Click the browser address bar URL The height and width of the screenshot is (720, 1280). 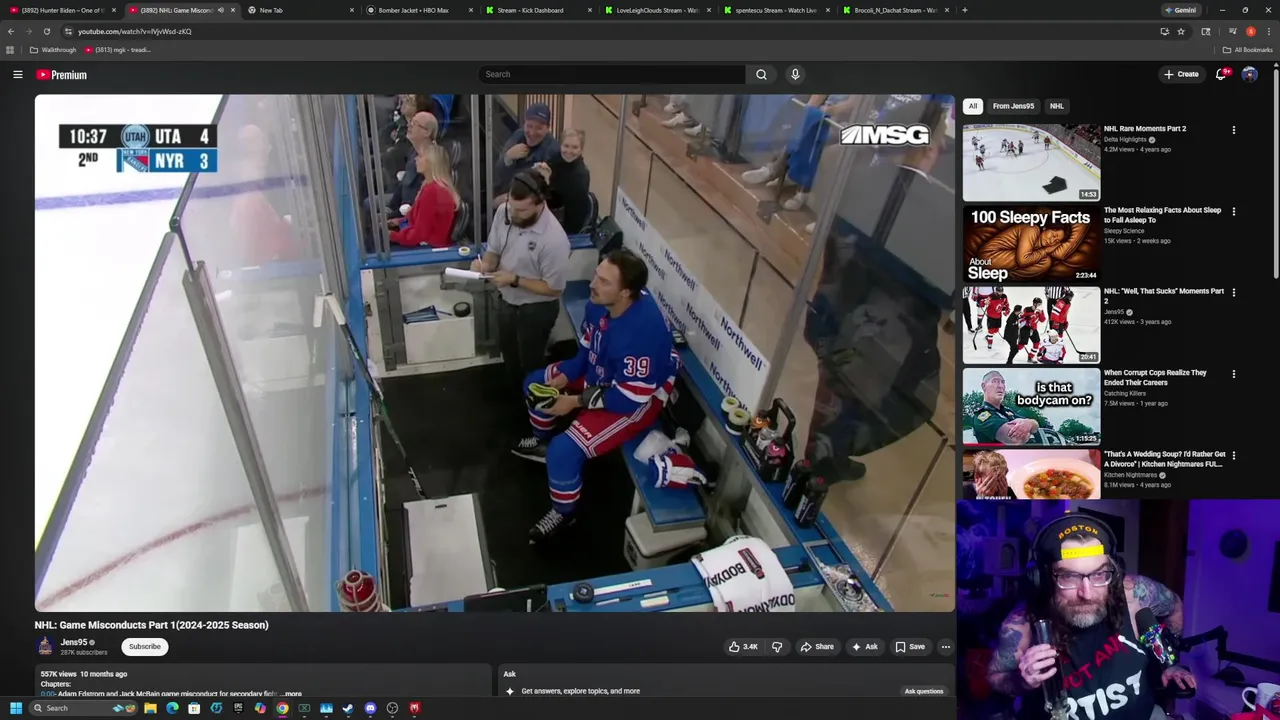pos(135,31)
